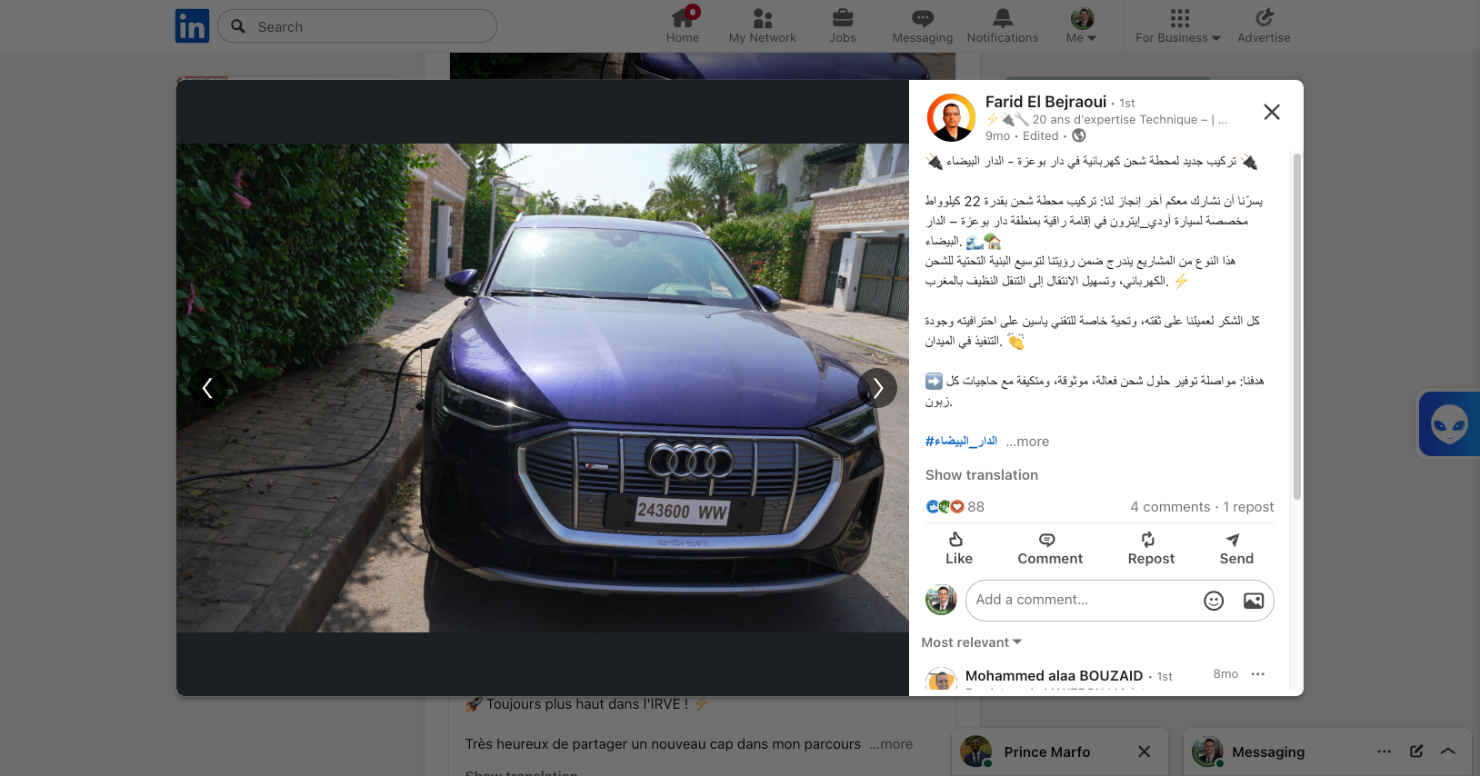Click the Comment speech bubble icon
Screen dimensions: 1480x776
pyautogui.click(x=1048, y=540)
